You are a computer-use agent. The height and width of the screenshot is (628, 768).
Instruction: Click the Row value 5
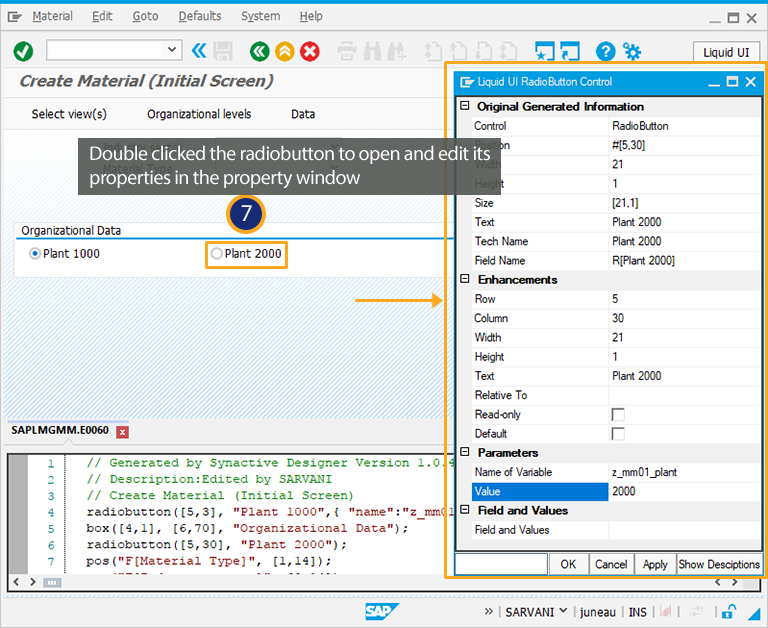[x=615, y=299]
